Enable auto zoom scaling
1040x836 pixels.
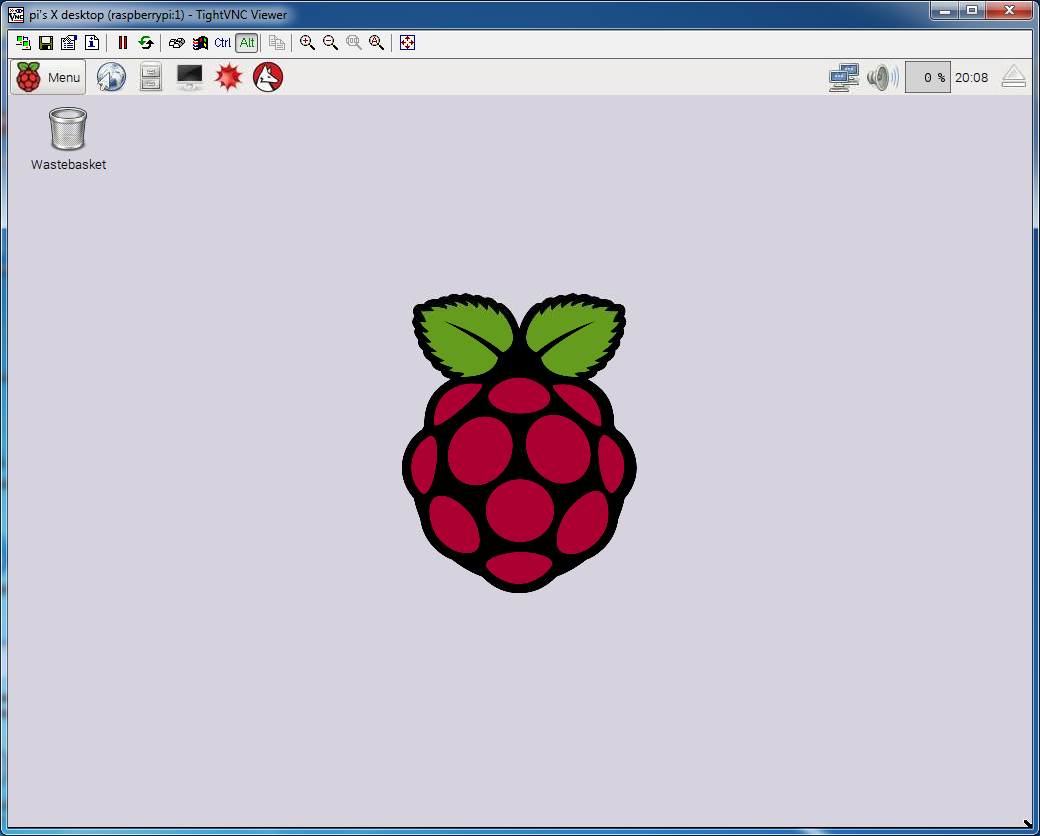click(x=377, y=43)
